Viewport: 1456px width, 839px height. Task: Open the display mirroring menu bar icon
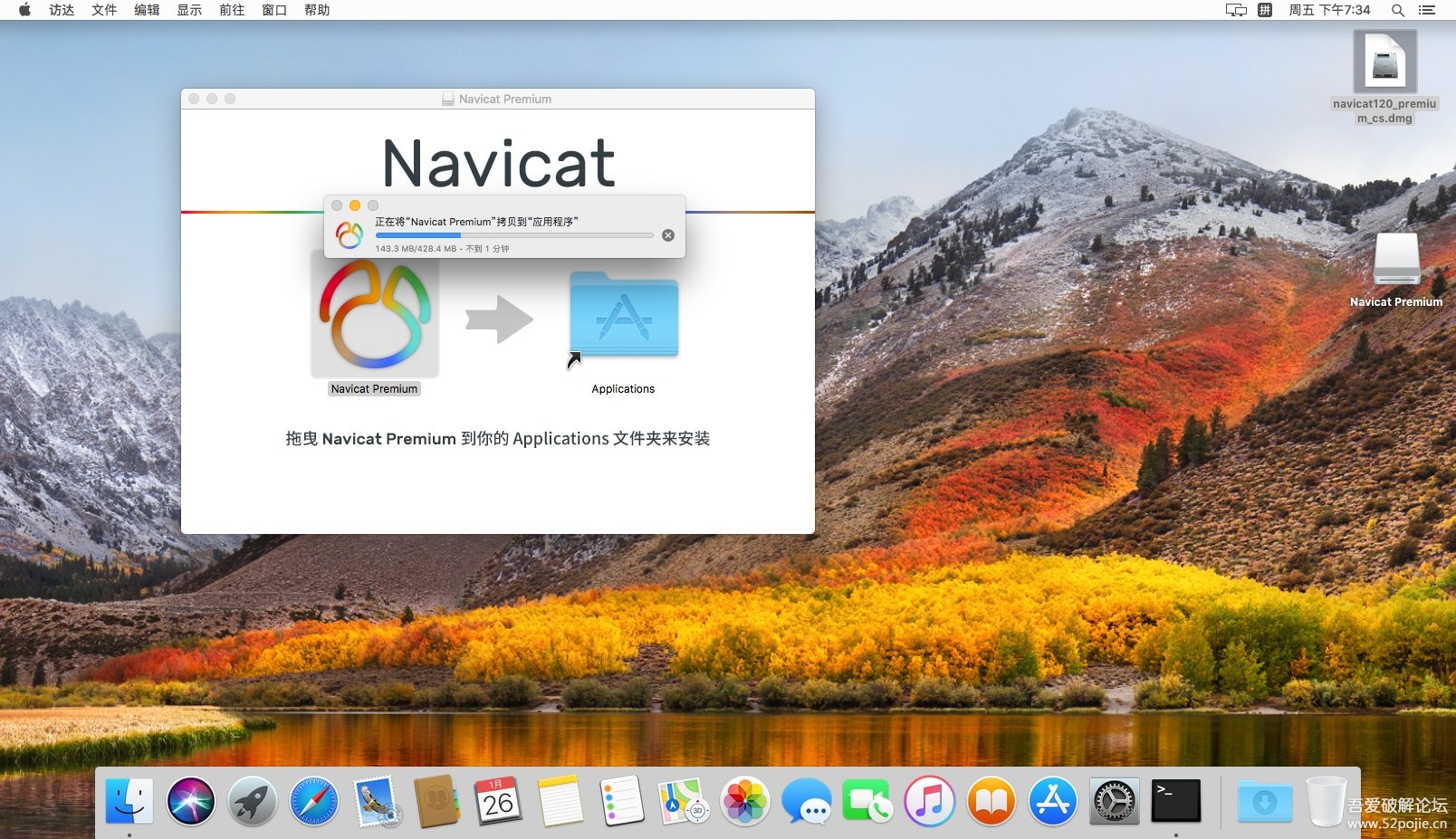tap(1236, 10)
